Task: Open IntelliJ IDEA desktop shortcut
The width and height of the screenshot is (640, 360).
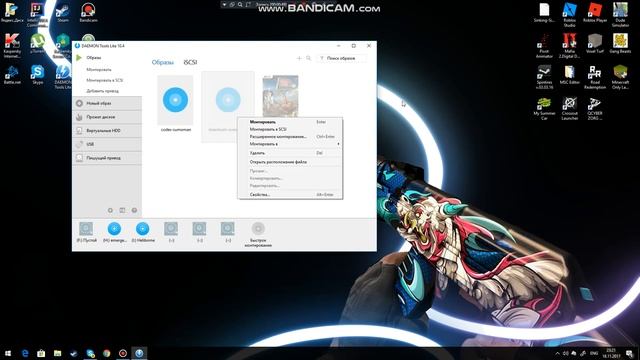Action: point(37,14)
